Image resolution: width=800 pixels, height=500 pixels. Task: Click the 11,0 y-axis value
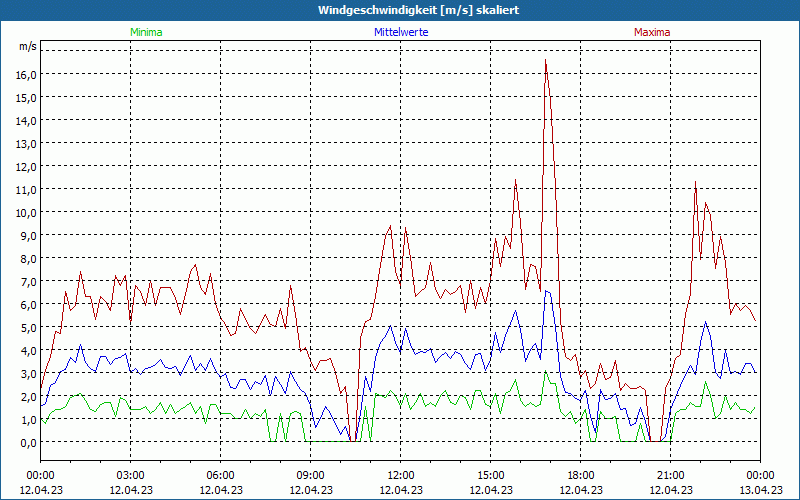27,189
